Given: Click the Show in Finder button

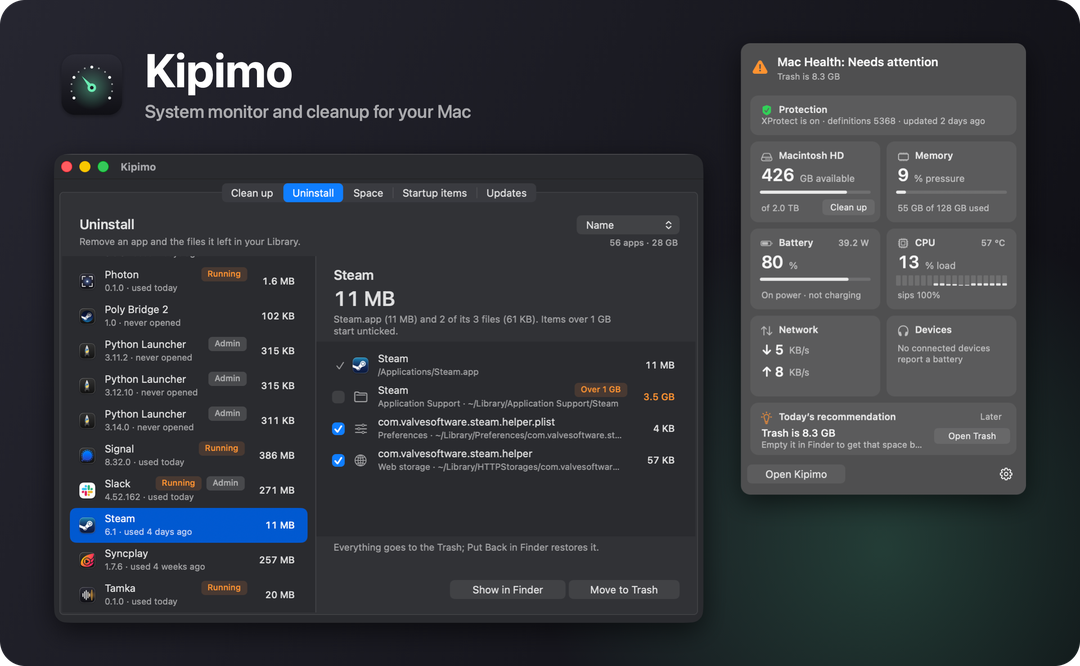Looking at the screenshot, I should click(508, 590).
